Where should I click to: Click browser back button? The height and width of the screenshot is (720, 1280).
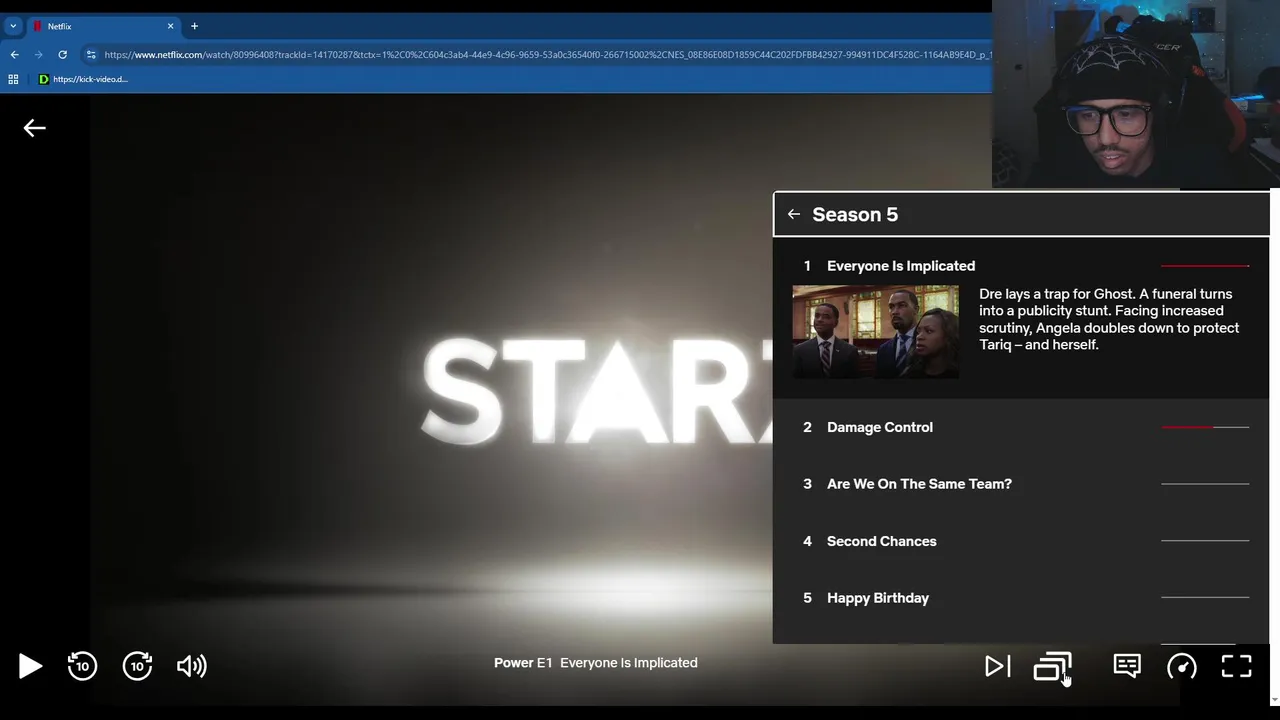14,54
